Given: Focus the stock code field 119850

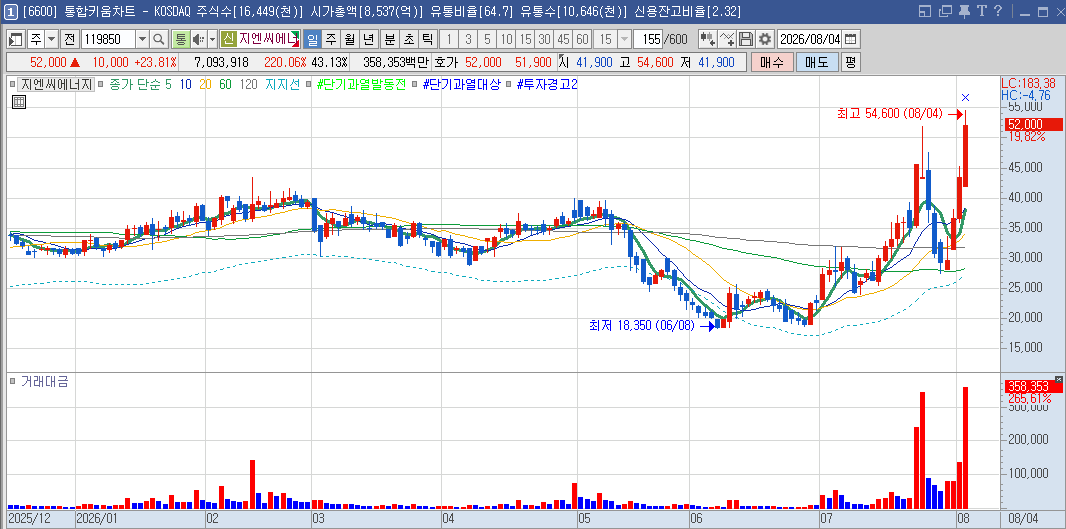Looking at the screenshot, I should pos(107,39).
